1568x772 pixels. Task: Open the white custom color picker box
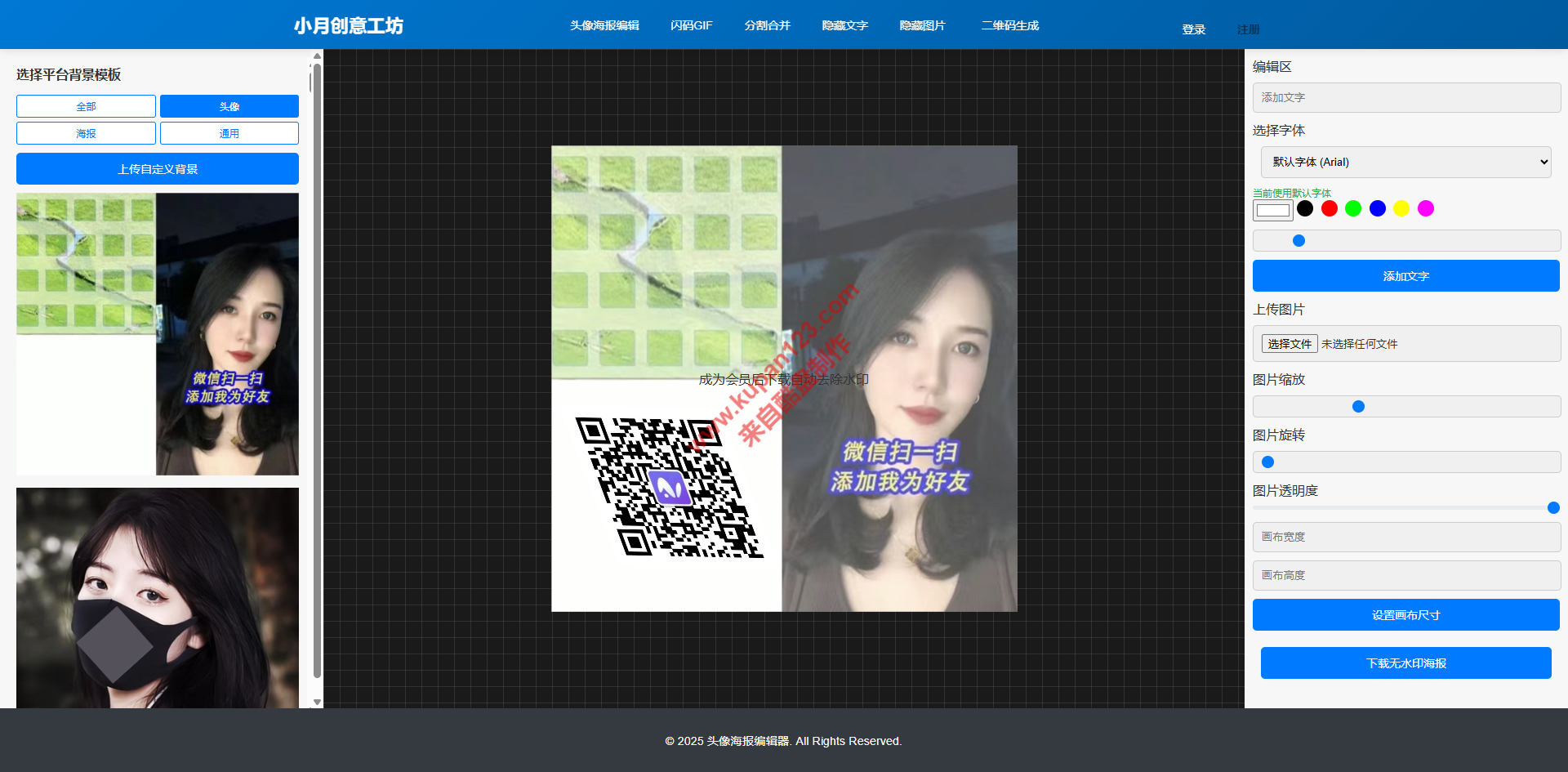[x=1272, y=211]
